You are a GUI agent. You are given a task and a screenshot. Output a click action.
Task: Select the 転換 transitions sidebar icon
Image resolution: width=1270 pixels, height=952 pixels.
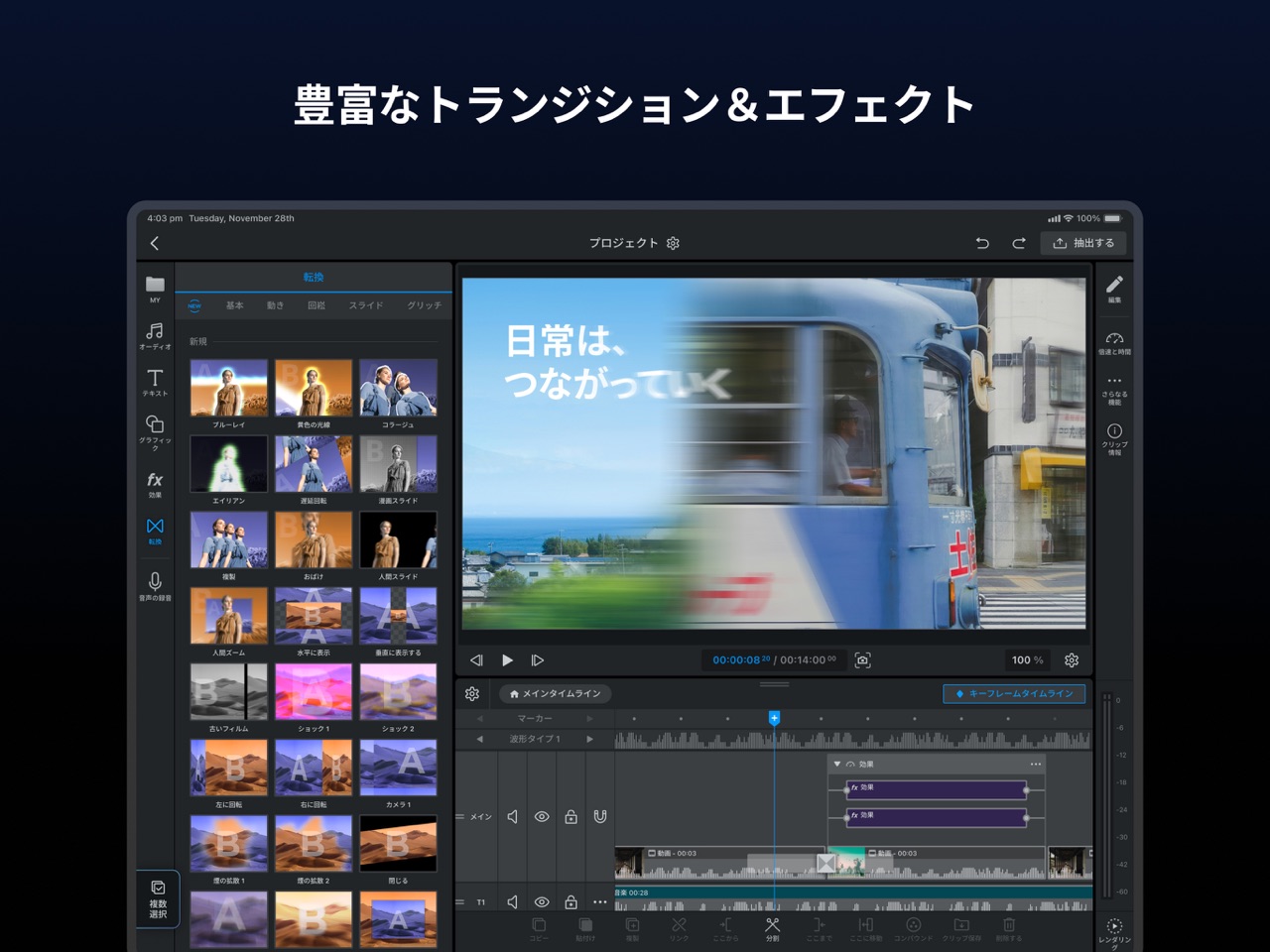click(x=155, y=531)
